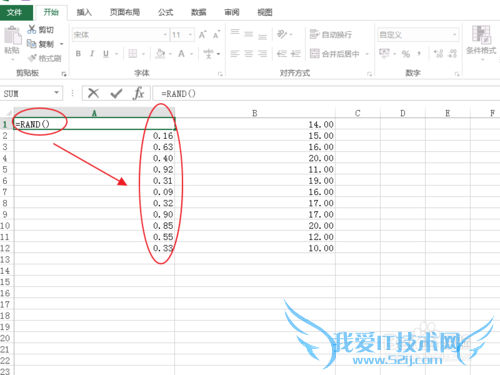Open Number group dialog launcher
Image resolution: width=500 pixels, height=375 pixels.
click(457, 74)
